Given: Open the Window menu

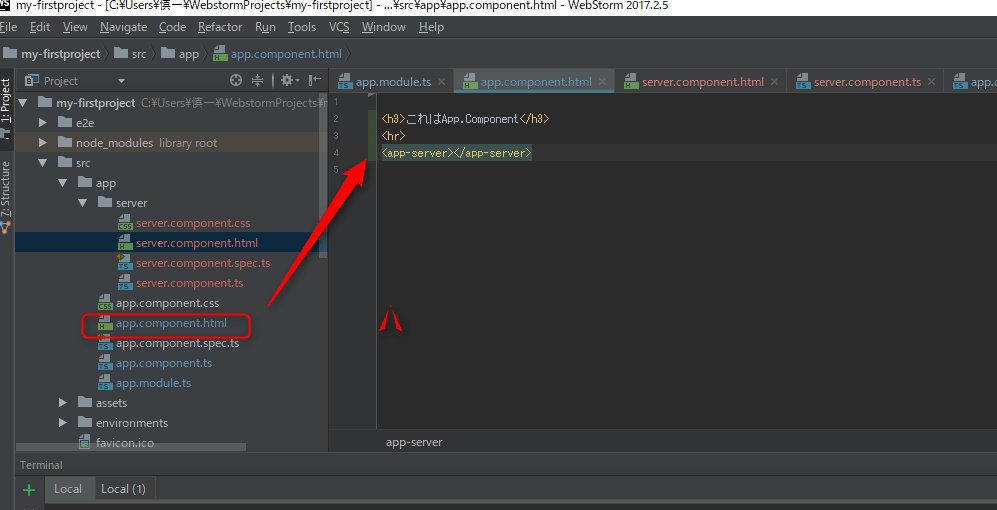Looking at the screenshot, I should click(383, 27).
